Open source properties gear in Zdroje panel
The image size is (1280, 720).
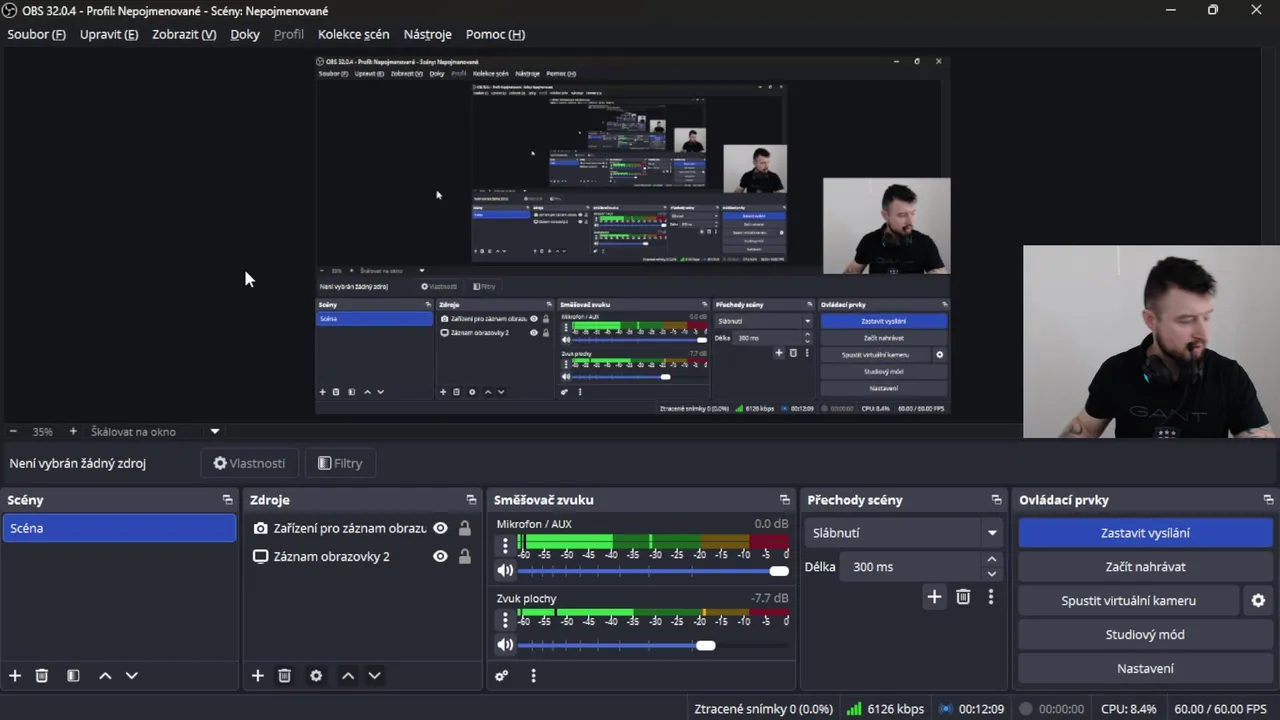tap(316, 676)
